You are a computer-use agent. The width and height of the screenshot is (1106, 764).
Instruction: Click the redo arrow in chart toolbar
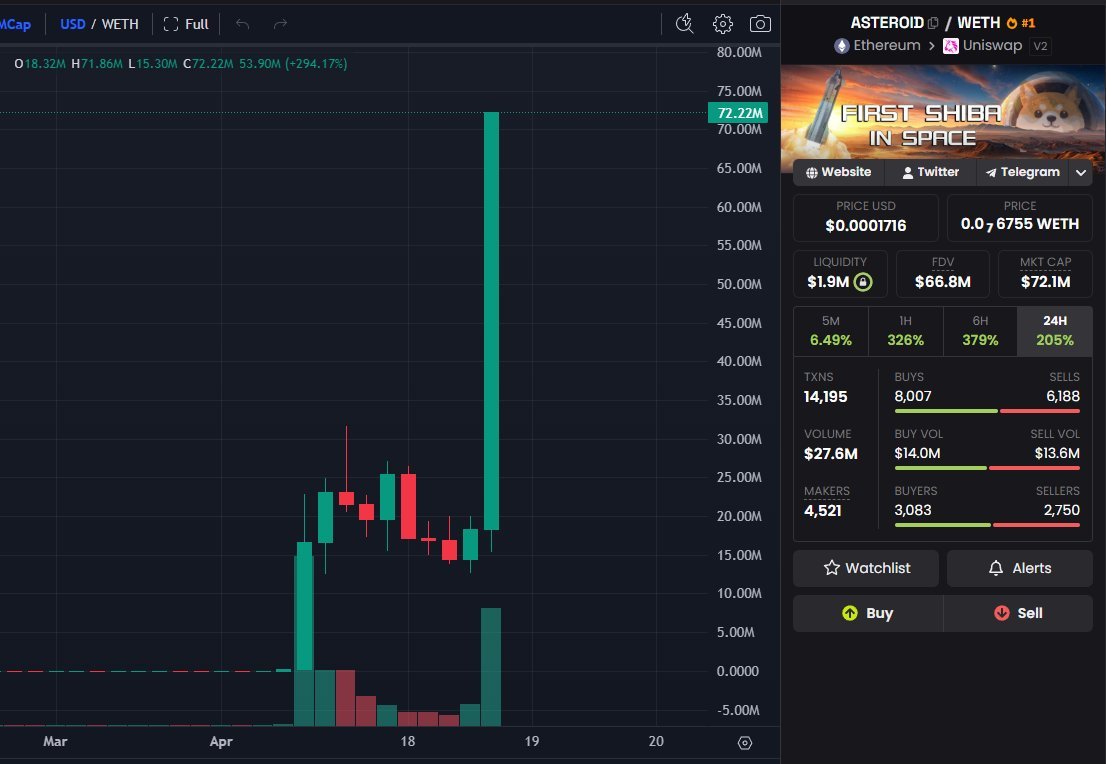[279, 23]
